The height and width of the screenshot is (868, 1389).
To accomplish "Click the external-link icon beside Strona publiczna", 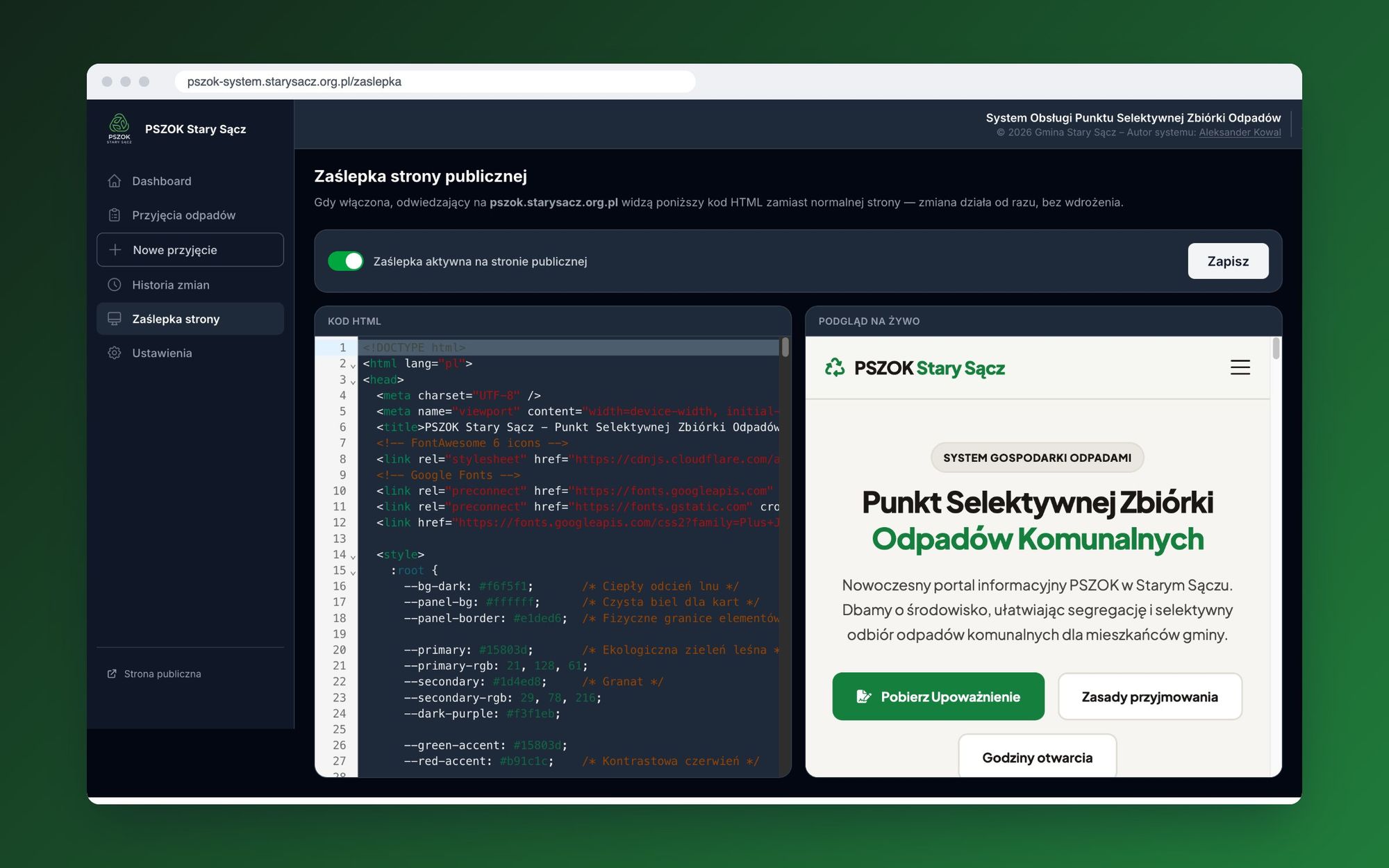I will tap(112, 674).
